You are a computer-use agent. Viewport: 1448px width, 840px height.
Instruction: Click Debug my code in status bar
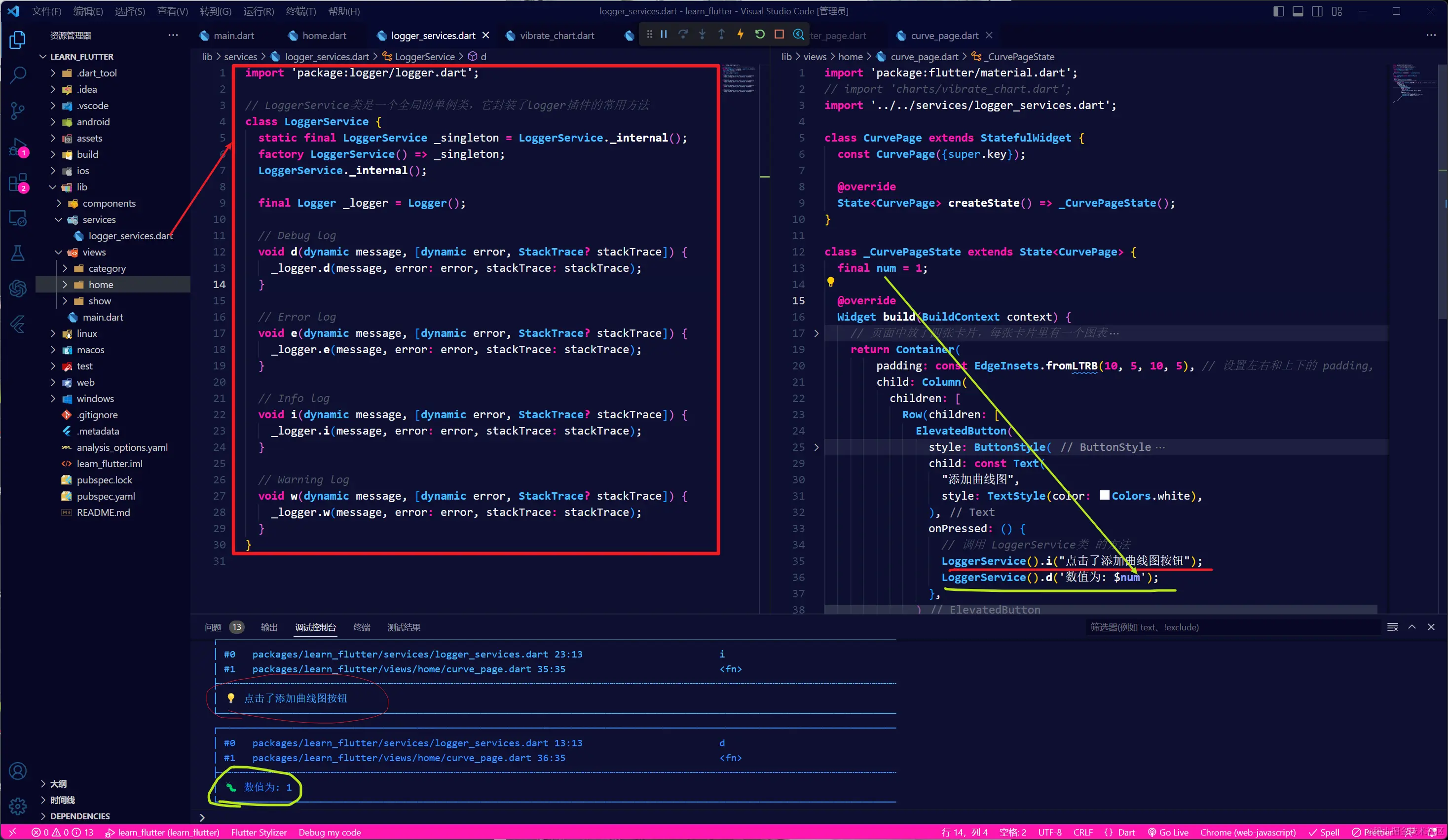330,833
